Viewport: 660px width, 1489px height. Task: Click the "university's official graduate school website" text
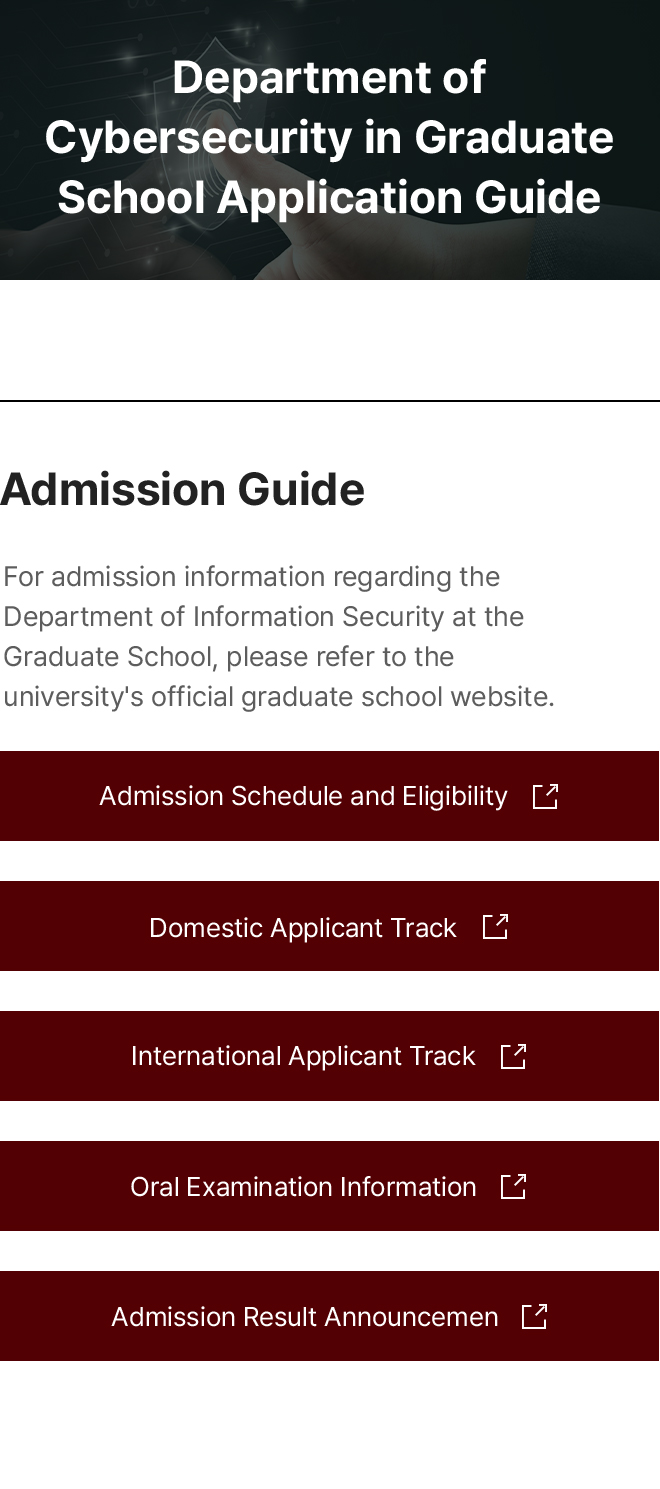(x=279, y=697)
